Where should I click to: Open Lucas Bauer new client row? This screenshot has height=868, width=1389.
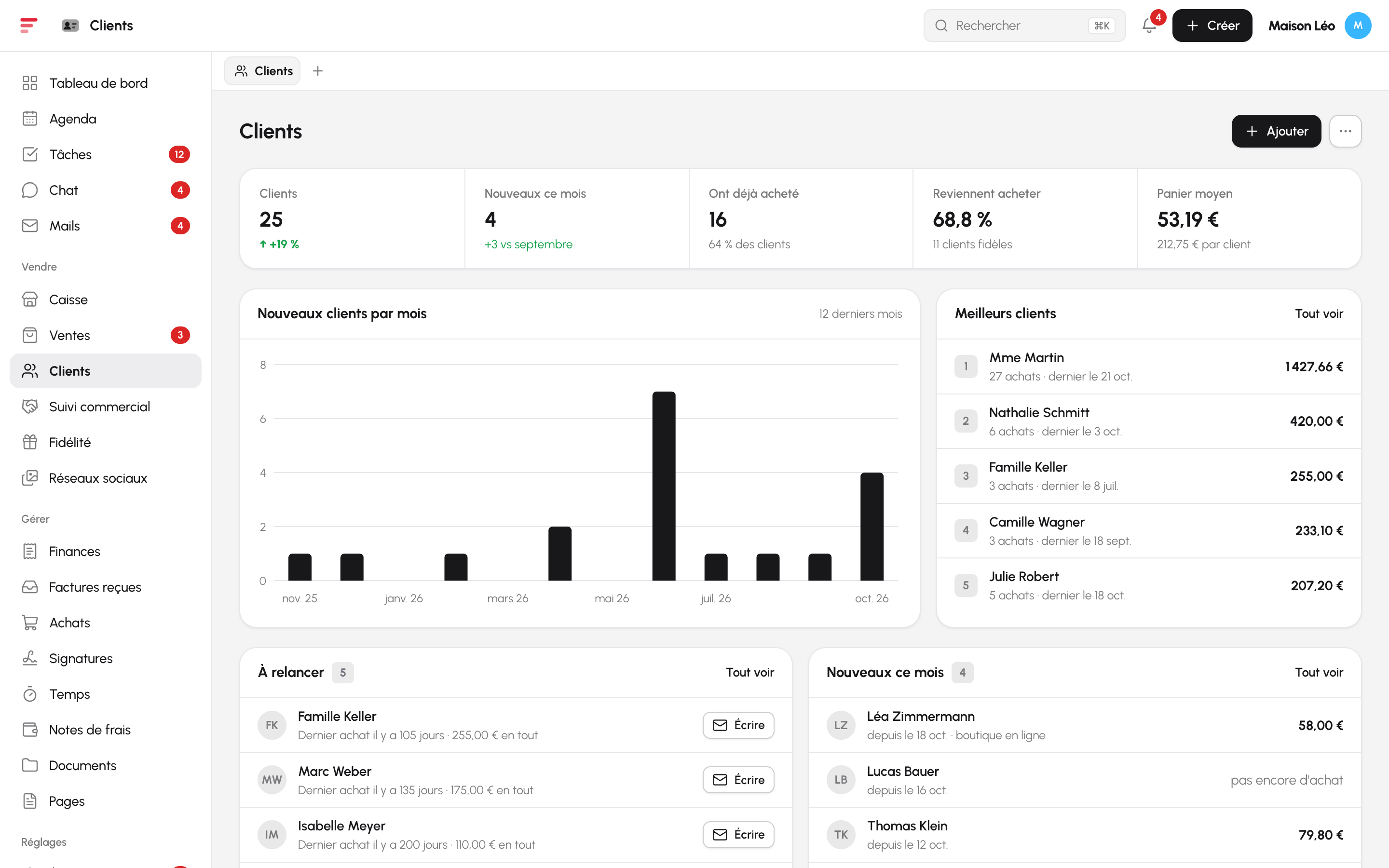1085,780
